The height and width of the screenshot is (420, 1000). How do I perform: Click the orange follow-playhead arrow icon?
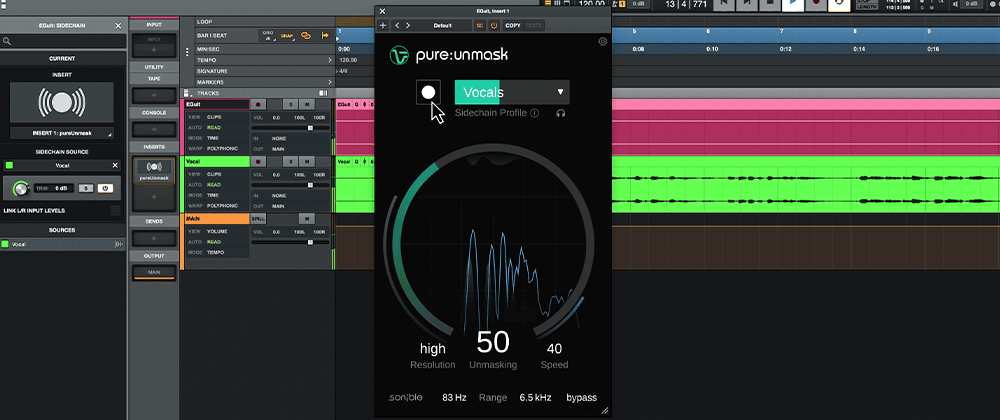(325, 36)
